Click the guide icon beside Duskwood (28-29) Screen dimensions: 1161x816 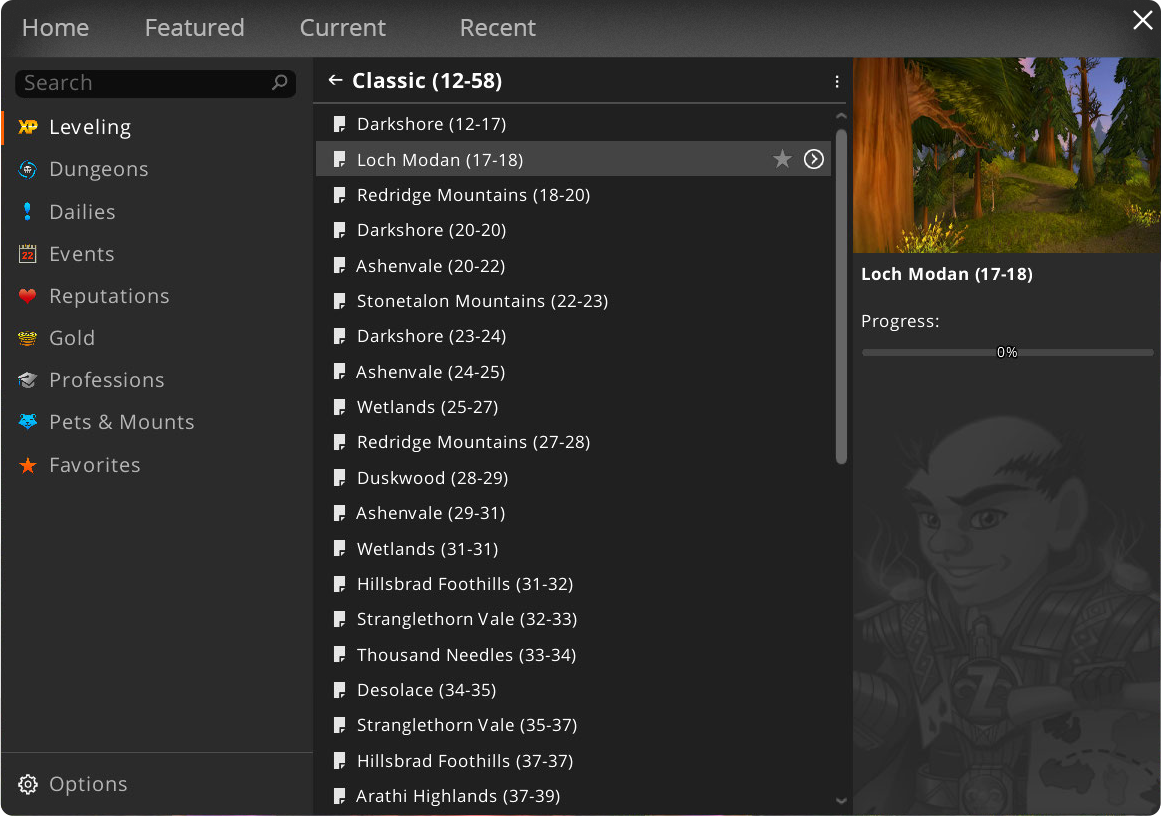coord(339,478)
